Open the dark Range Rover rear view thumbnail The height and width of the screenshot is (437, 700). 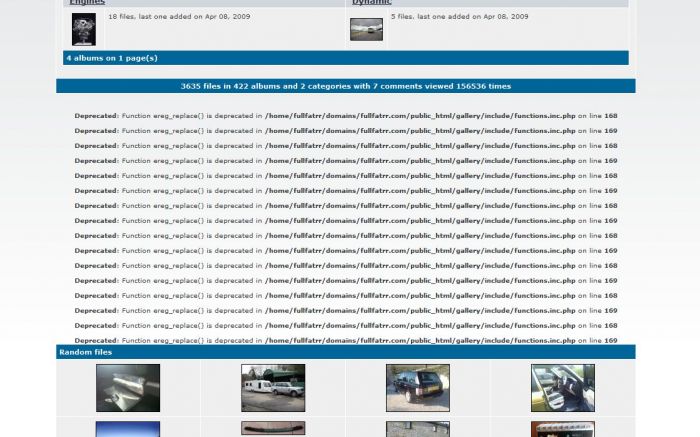[x=418, y=388]
